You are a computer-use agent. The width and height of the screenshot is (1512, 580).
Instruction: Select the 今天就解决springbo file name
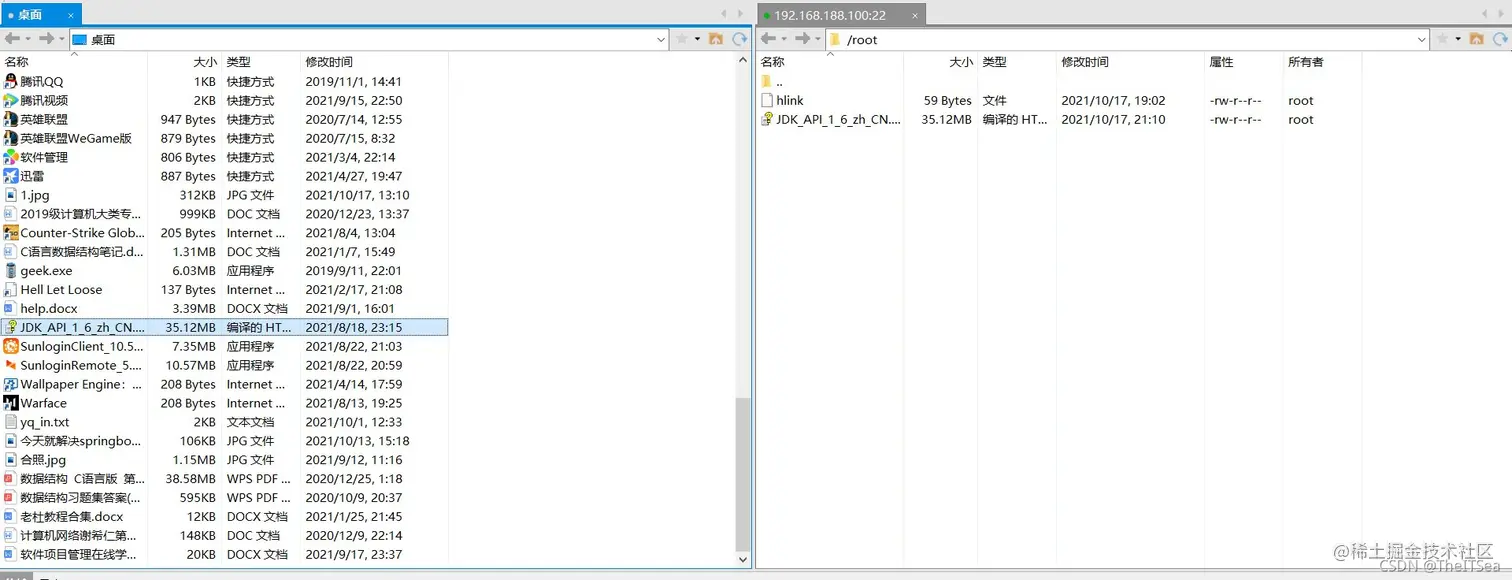pyautogui.click(x=81, y=442)
